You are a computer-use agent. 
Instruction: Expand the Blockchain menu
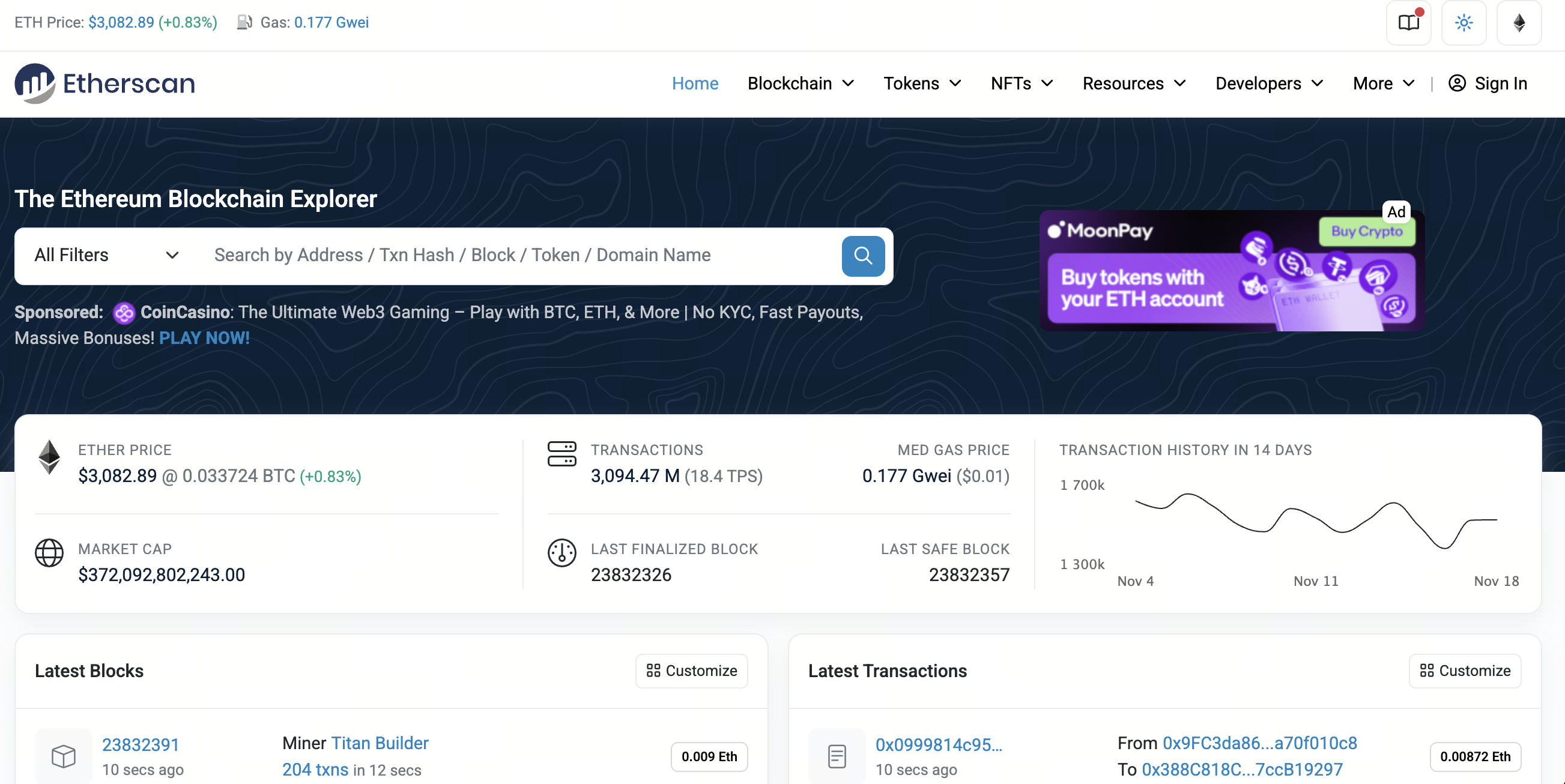(800, 83)
